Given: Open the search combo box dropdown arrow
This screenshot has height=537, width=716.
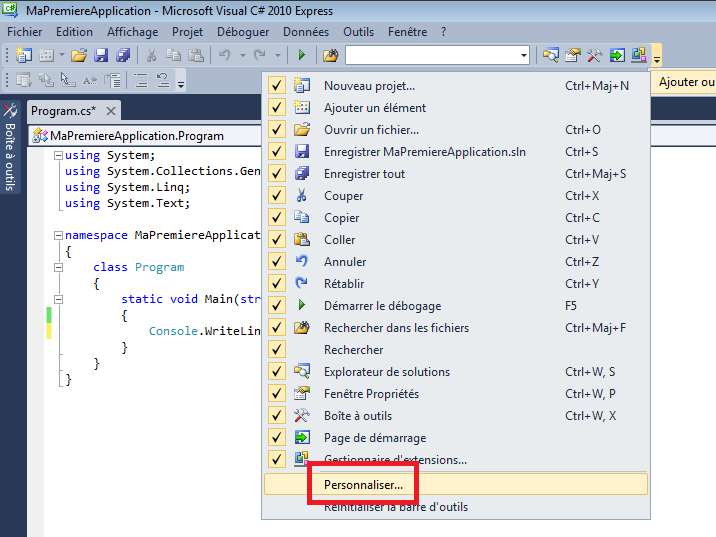Looking at the screenshot, I should click(523, 55).
